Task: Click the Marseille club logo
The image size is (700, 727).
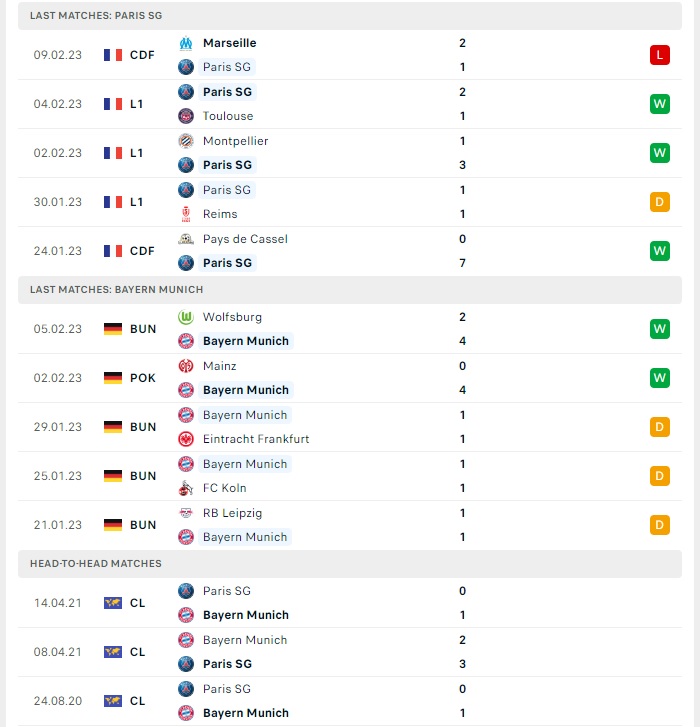Action: click(186, 43)
